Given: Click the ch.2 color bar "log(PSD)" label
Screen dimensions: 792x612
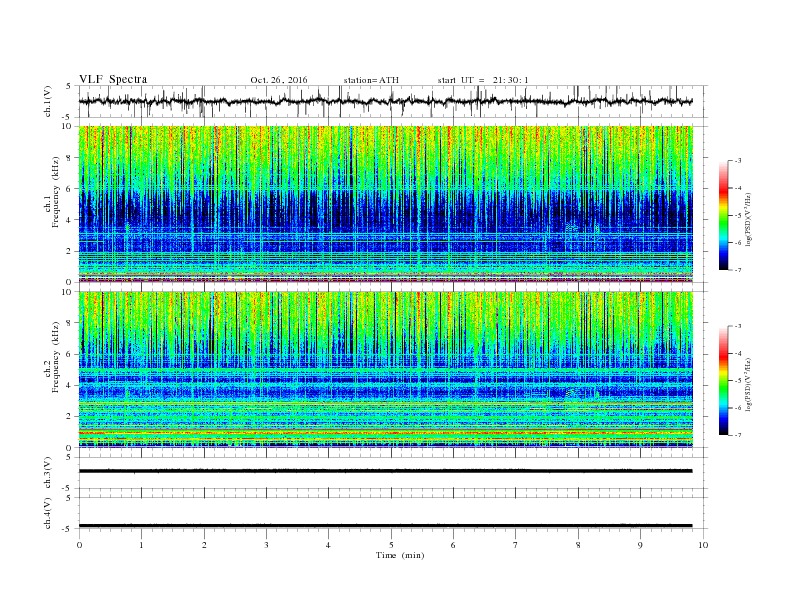Looking at the screenshot, I should click(x=749, y=385).
